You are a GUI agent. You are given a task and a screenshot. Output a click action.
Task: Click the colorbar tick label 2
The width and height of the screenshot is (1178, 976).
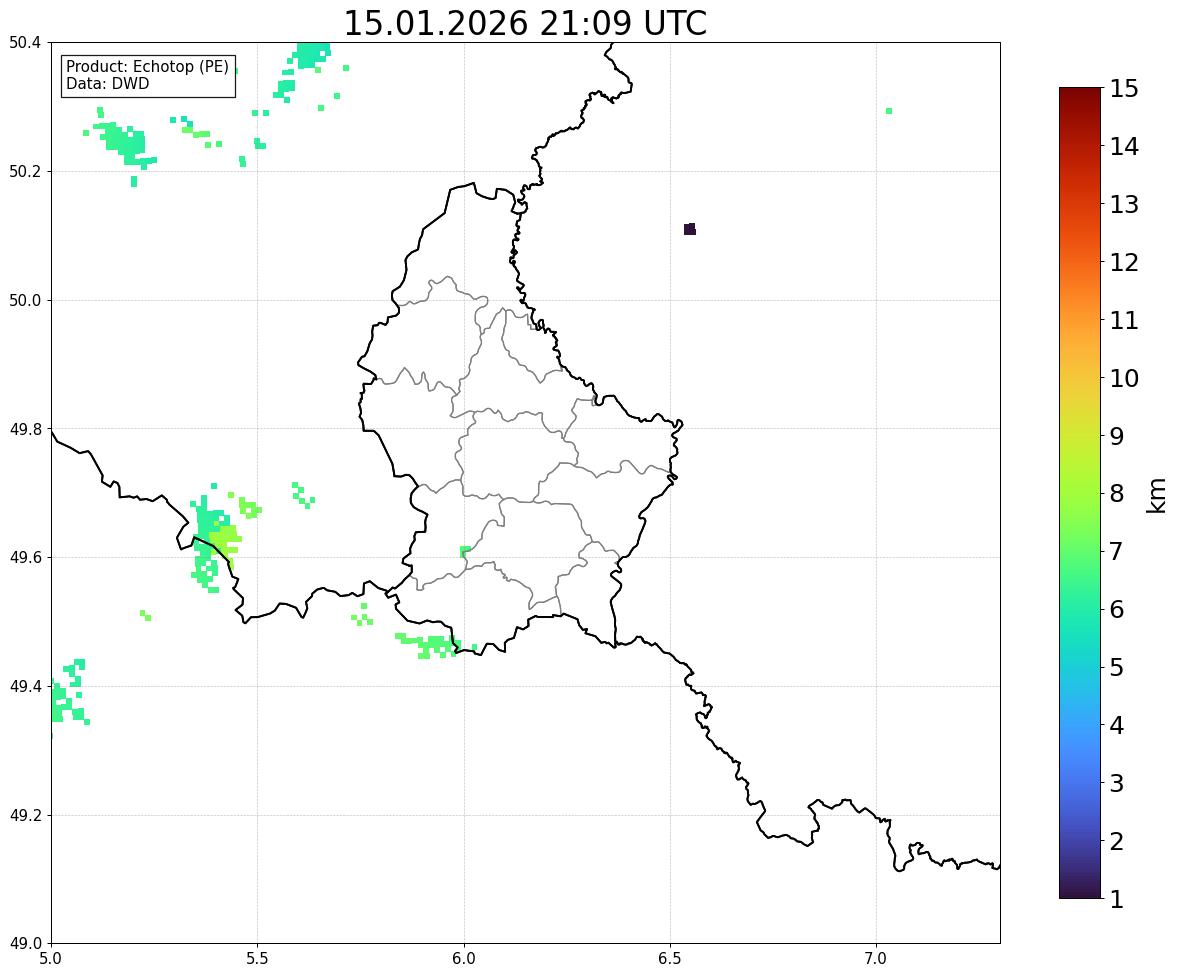[x=1117, y=841]
